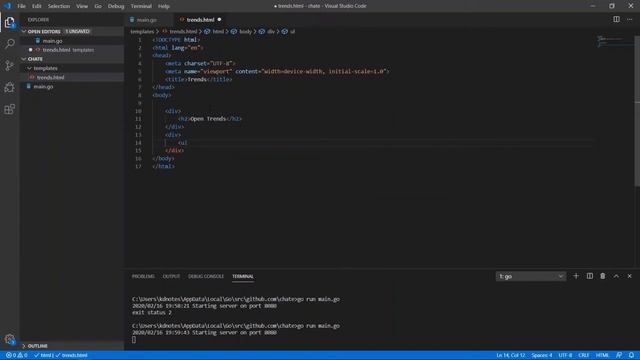640x360 pixels.
Task: Open notifications bell in status bar
Action: (631, 356)
